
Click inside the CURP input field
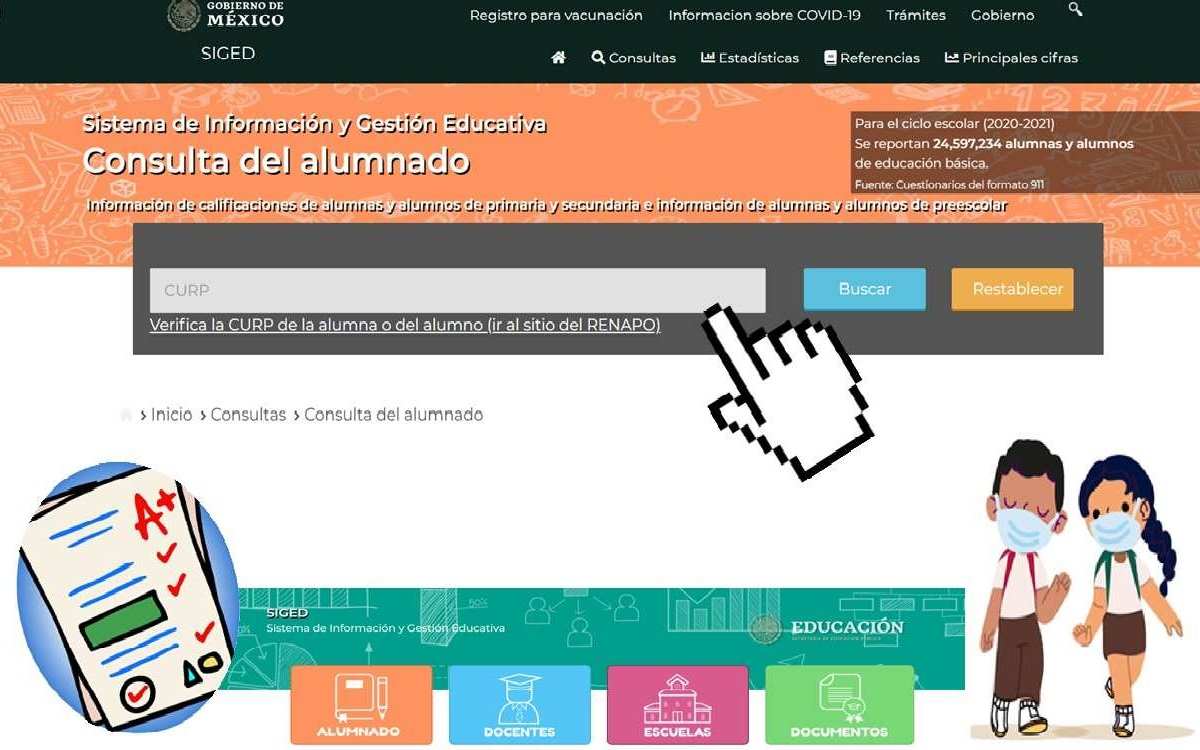456,290
